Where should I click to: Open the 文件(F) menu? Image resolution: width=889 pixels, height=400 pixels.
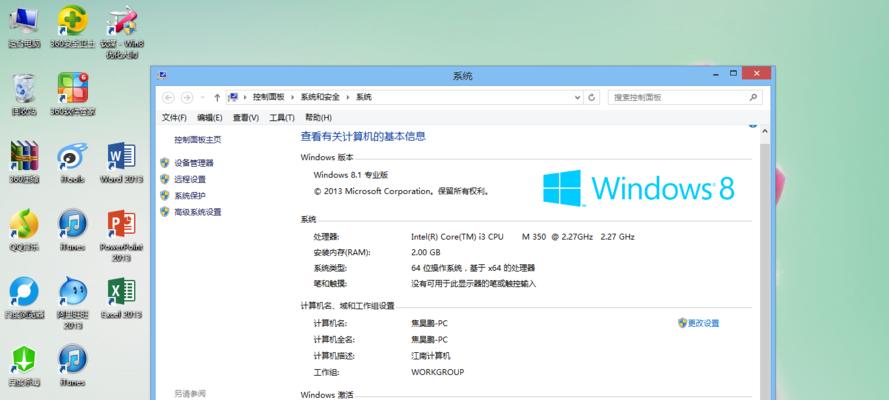[x=174, y=118]
